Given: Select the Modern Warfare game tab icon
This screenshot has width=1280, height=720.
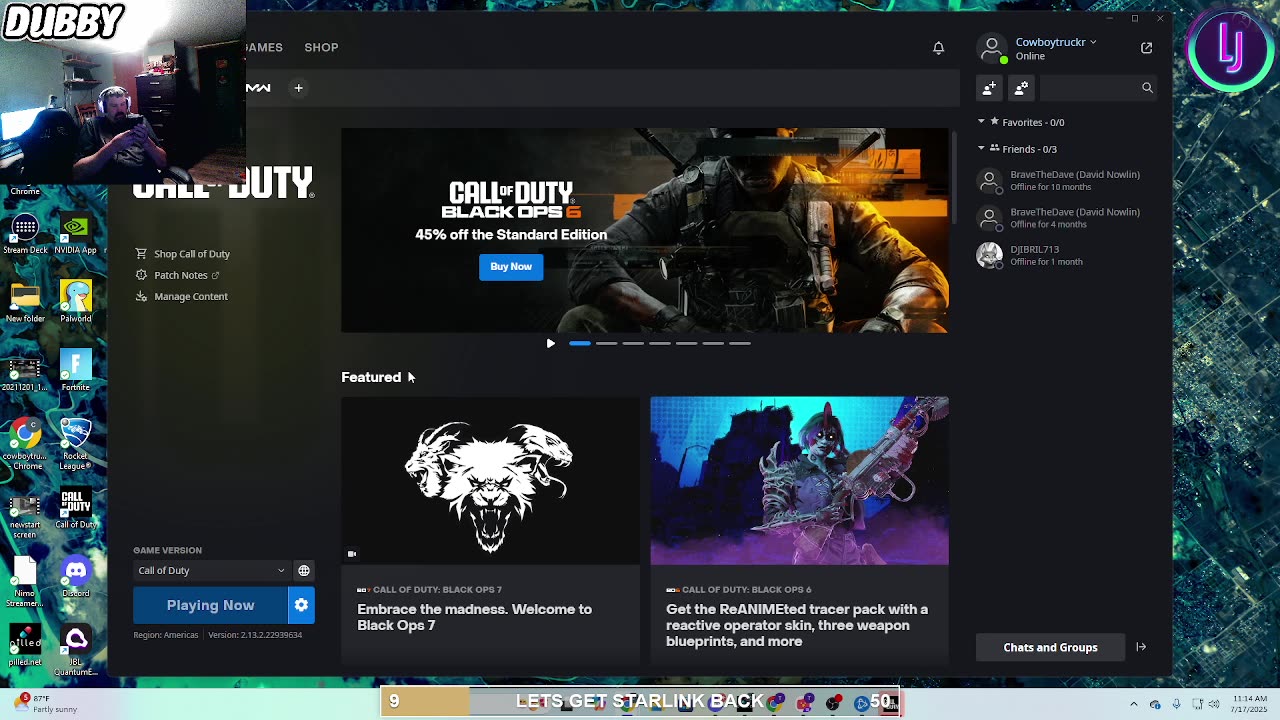Looking at the screenshot, I should 259,88.
